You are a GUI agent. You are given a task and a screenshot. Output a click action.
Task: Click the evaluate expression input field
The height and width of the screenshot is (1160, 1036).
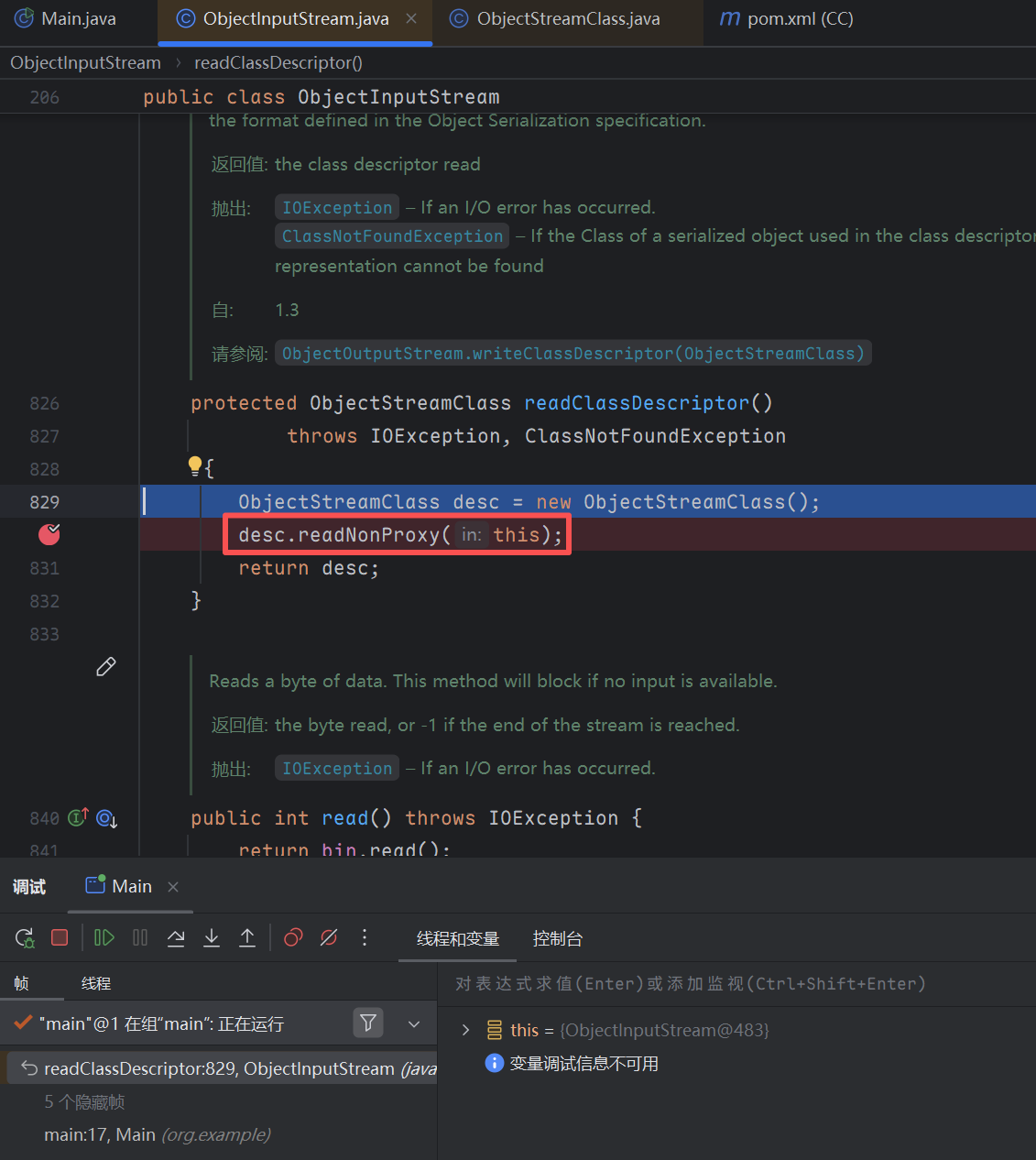coord(733,983)
